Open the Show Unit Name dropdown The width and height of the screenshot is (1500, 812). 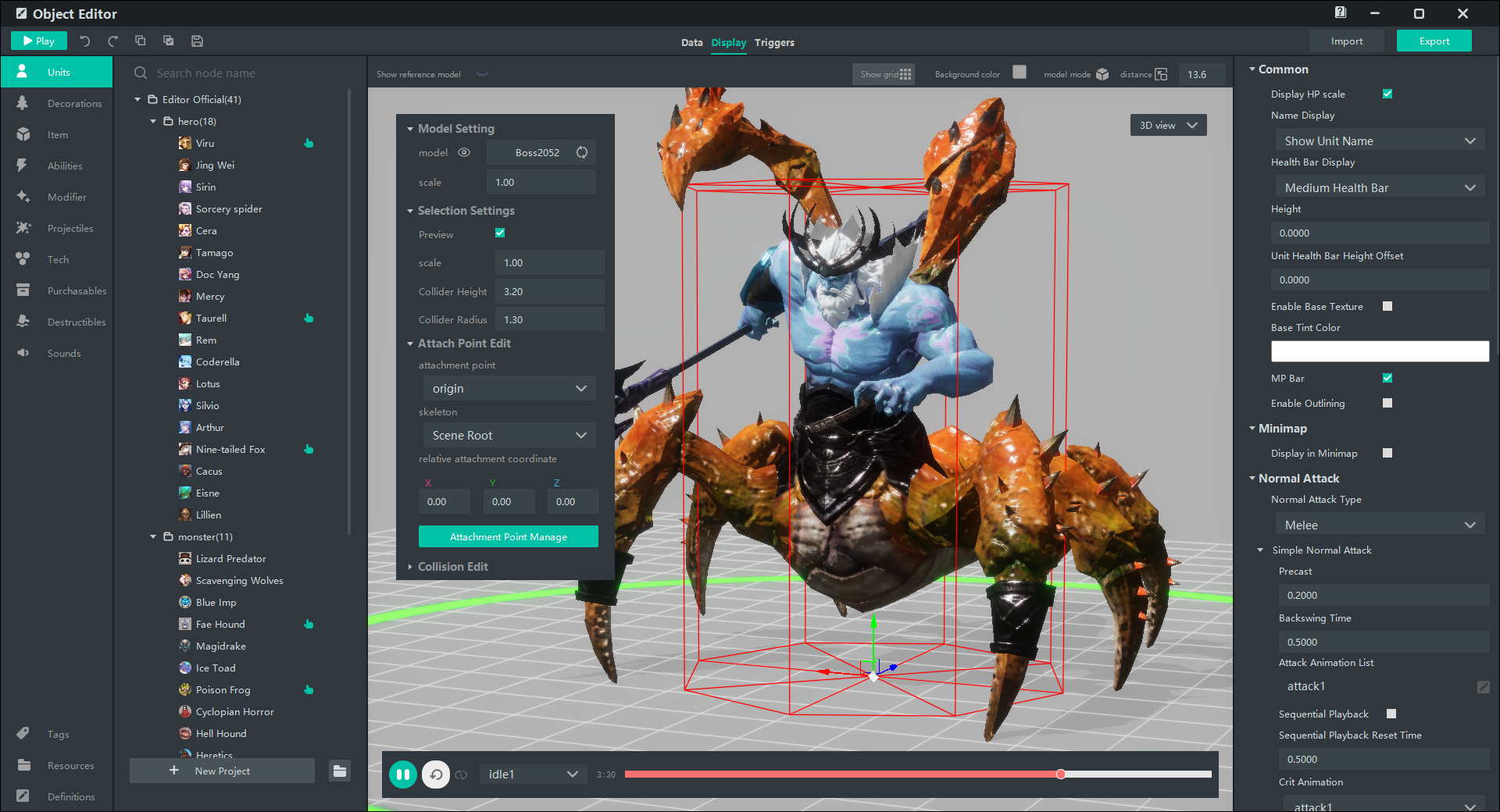tap(1380, 141)
